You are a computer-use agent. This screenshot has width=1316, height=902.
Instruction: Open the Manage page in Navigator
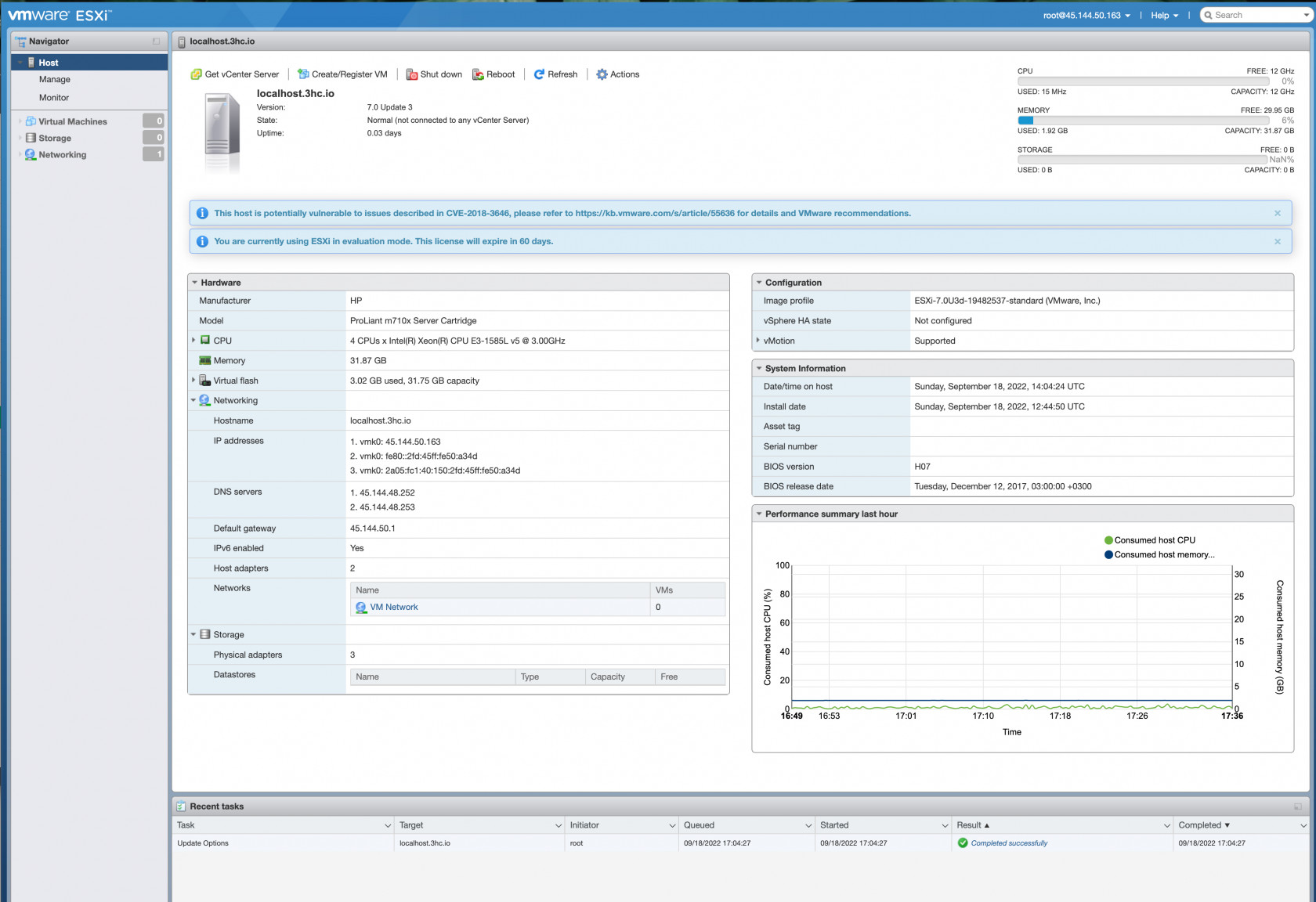54,79
